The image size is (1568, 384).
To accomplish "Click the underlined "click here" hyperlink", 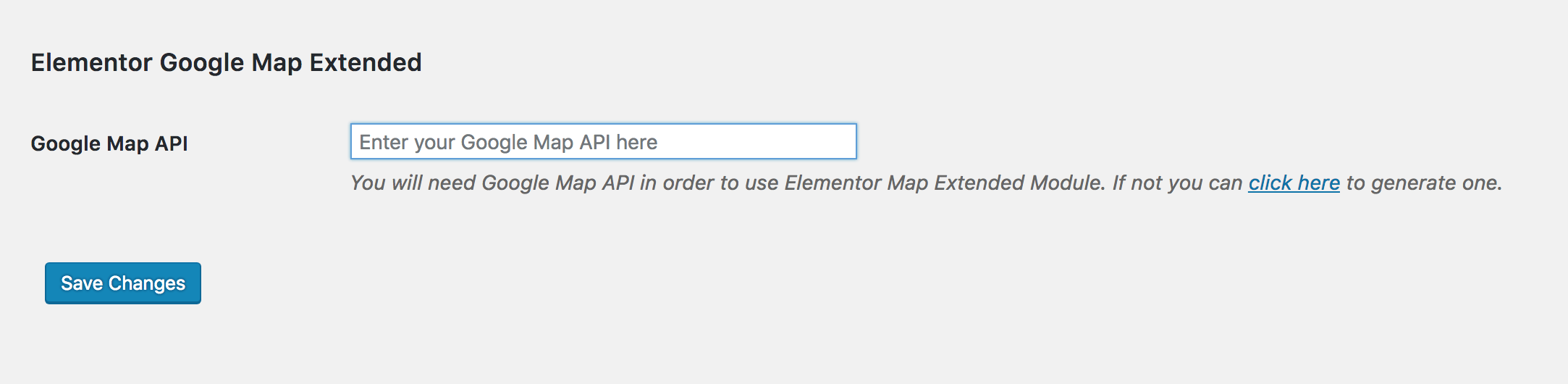I will pyautogui.click(x=1294, y=183).
